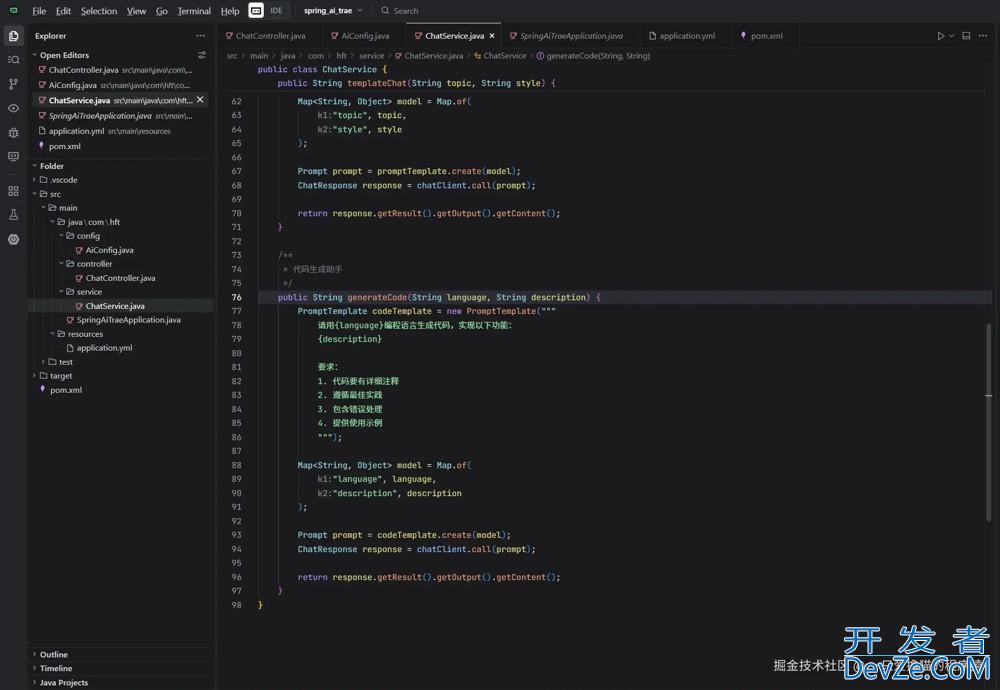The width and height of the screenshot is (1000, 690).
Task: Click the split editor layout icon
Action: coord(966,36)
